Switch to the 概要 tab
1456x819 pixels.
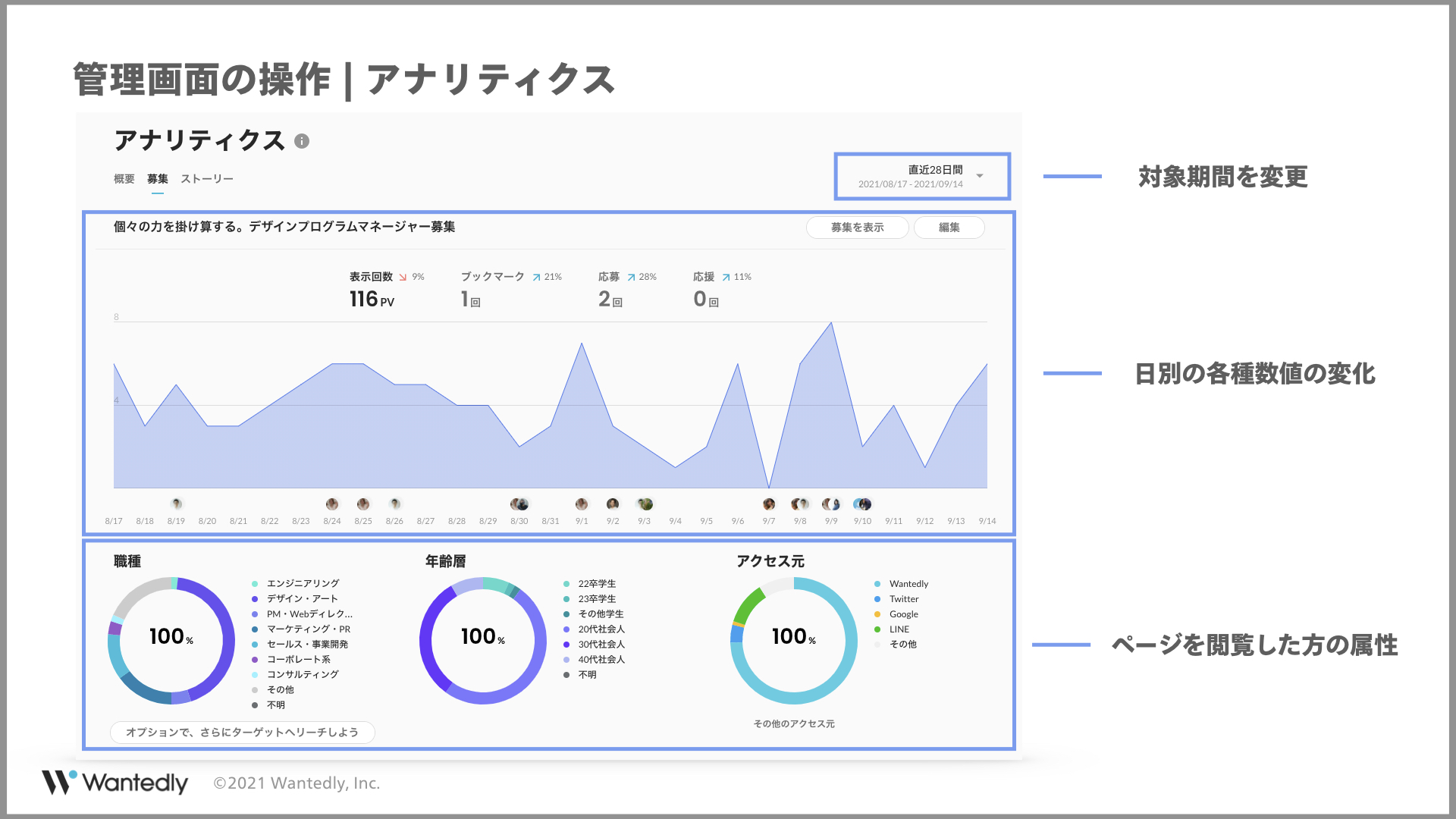[x=124, y=179]
